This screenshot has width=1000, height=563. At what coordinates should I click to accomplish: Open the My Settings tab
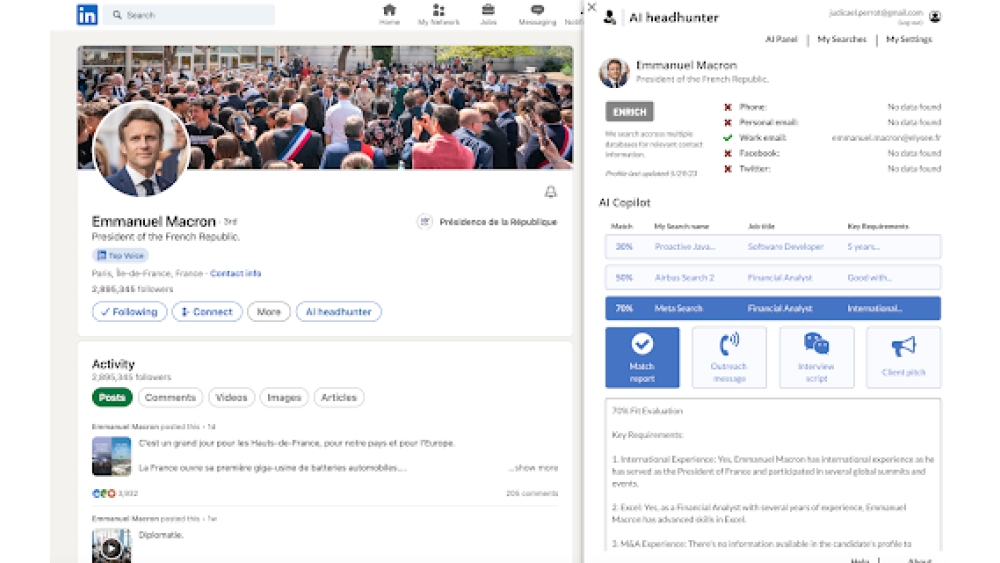pyautogui.click(x=909, y=40)
